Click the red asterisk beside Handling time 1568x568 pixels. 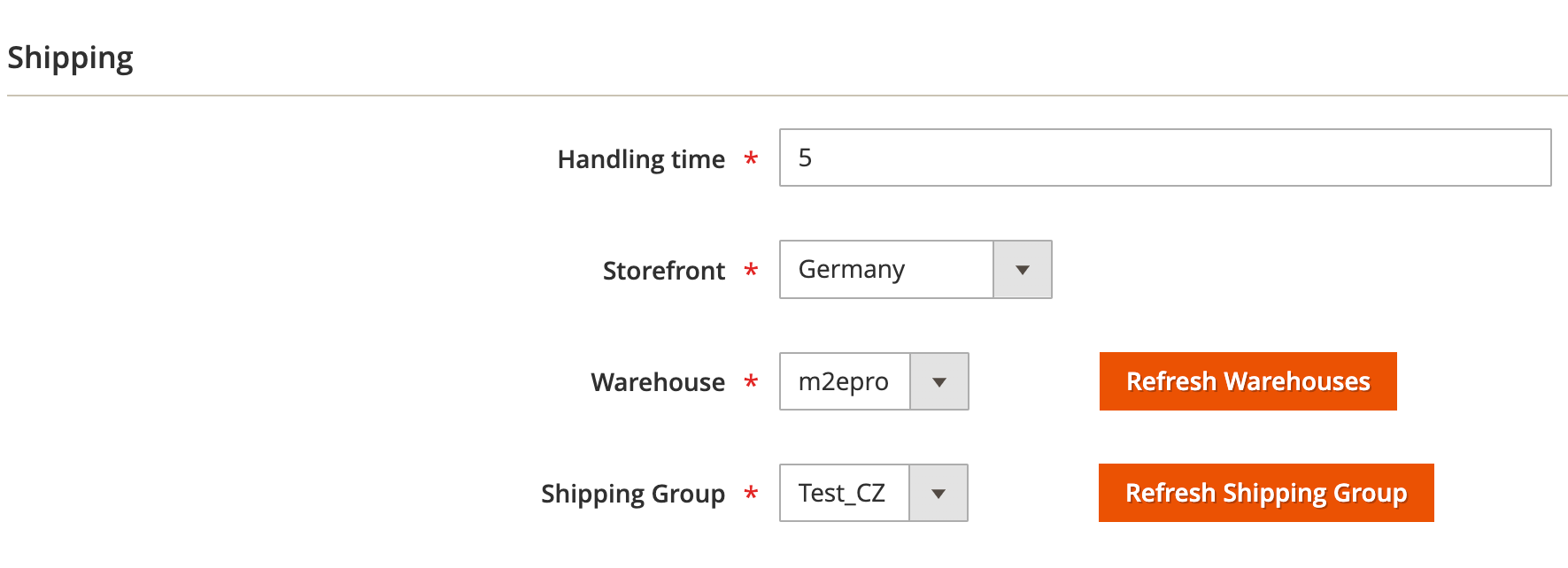[751, 158]
